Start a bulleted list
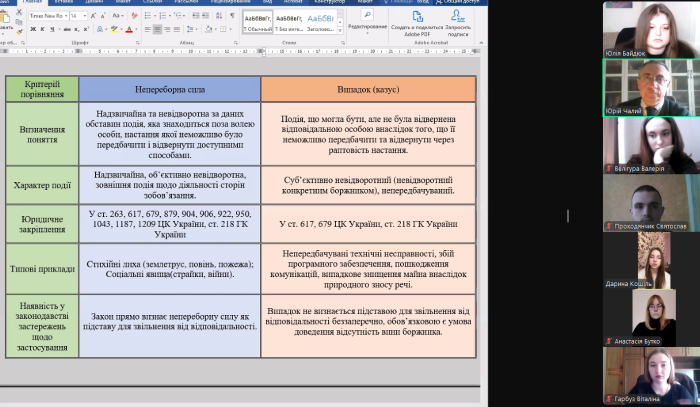Screen dimensions: 700x407 (150, 17)
